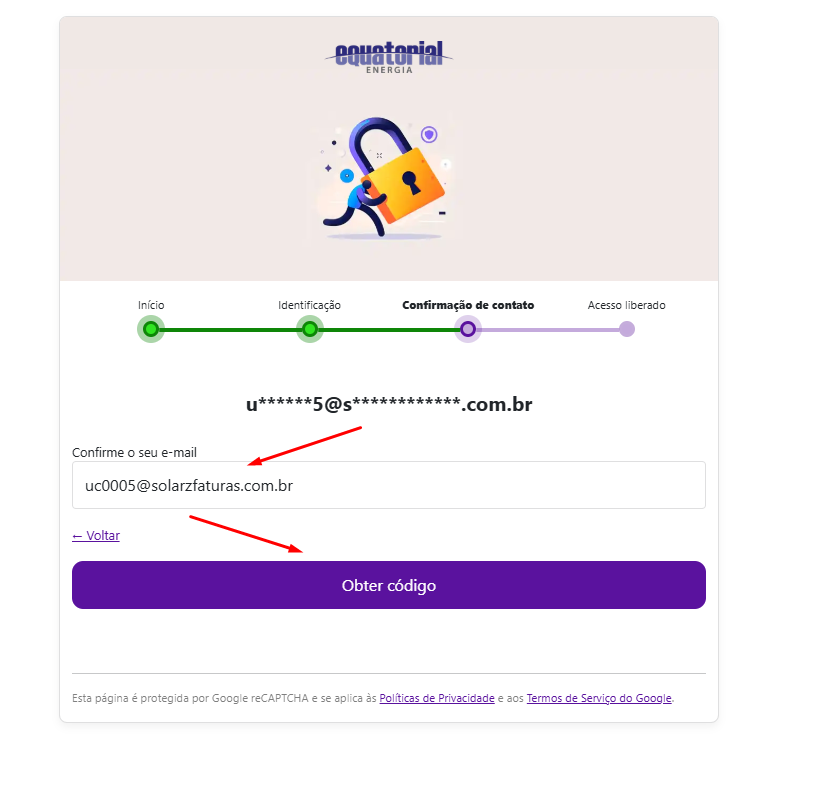Select the Identificação step label
This screenshot has height=794, width=819.
tap(309, 305)
